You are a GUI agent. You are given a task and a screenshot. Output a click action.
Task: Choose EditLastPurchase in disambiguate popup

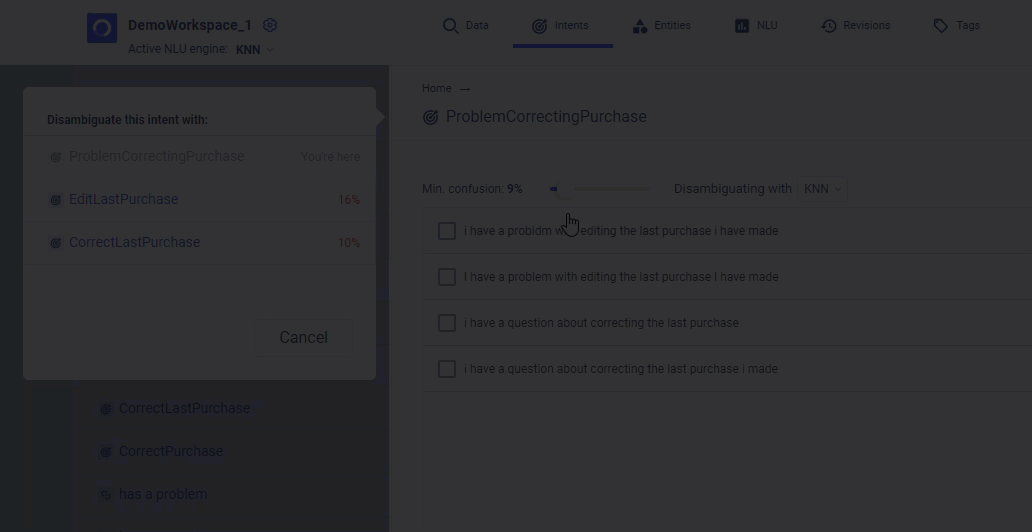(123, 199)
